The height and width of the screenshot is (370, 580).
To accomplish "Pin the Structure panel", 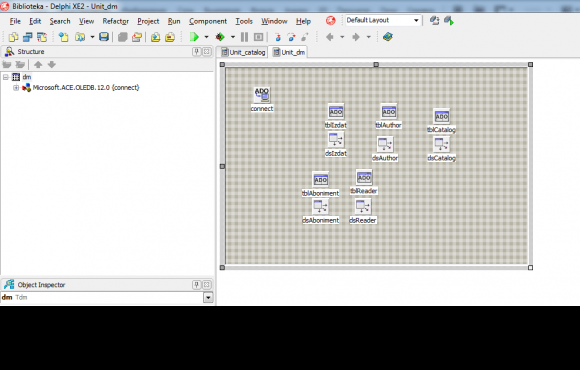I will tap(196, 51).
